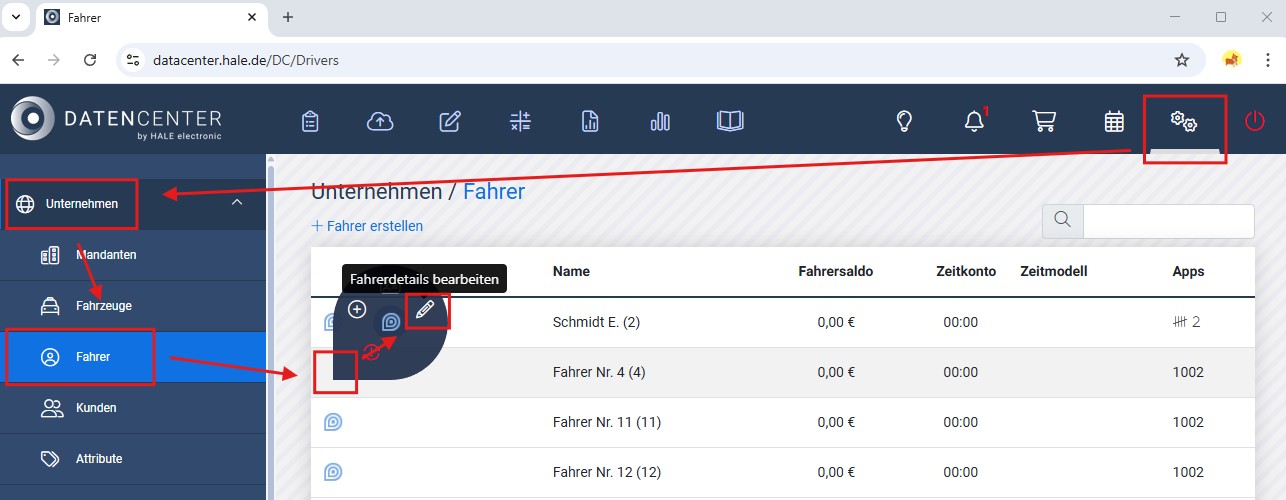The image size is (1286, 500).
Task: Open Mandanten in sidebar
Action: [132, 255]
